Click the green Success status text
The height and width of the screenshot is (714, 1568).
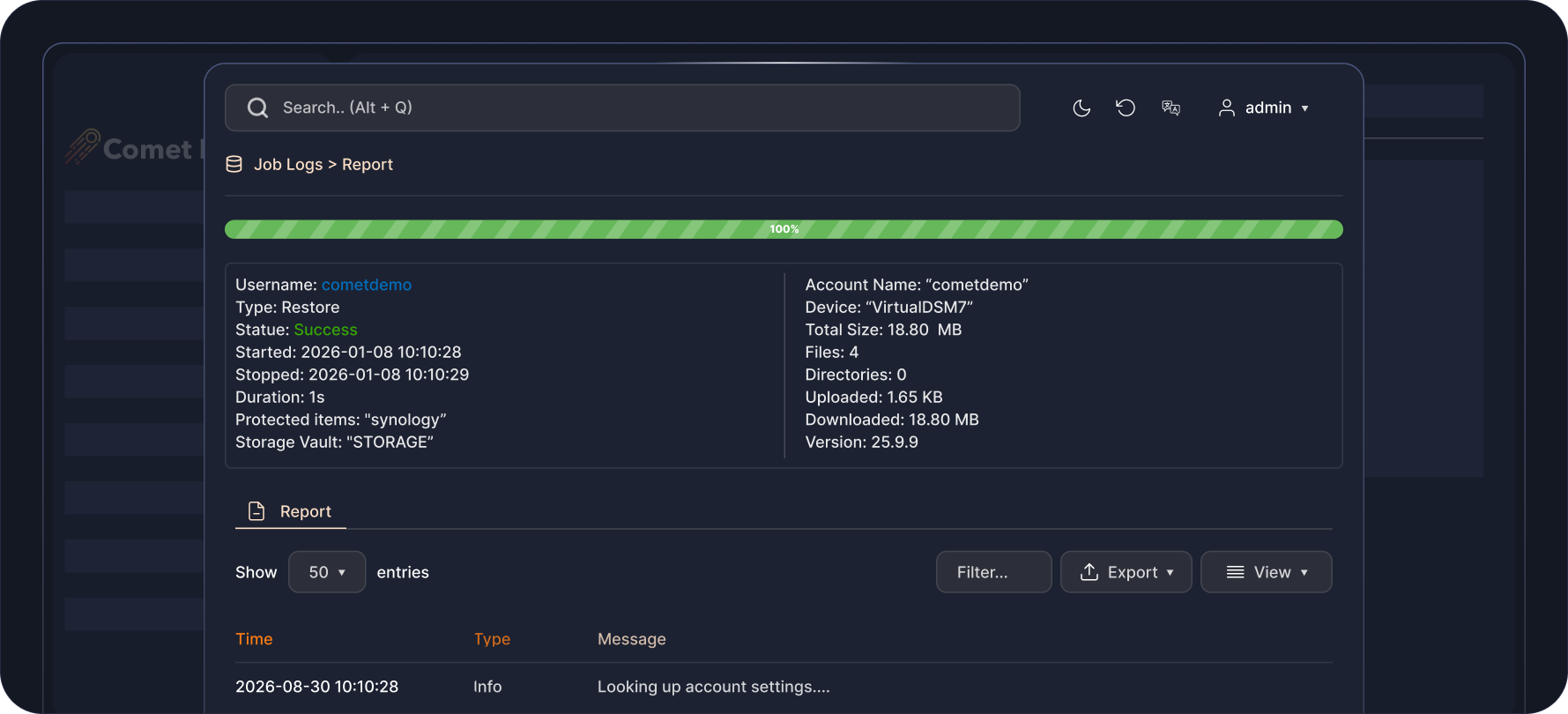tap(326, 330)
